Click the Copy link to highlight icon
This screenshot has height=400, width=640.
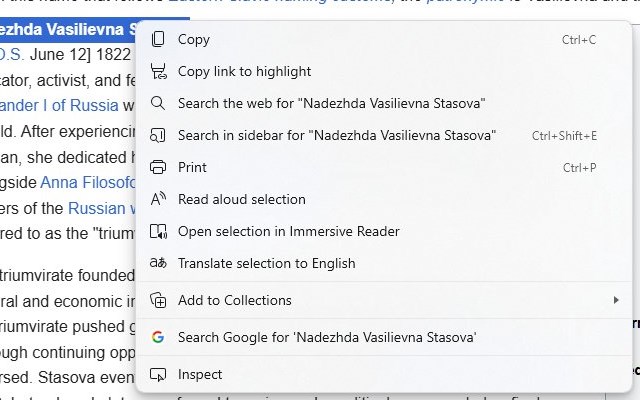pos(158,72)
